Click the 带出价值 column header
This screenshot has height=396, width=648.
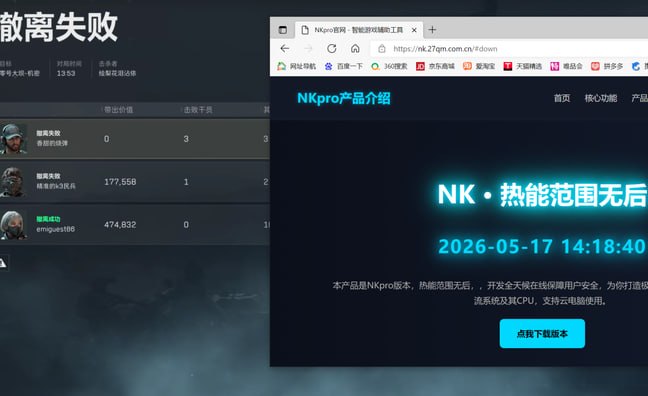(118, 110)
